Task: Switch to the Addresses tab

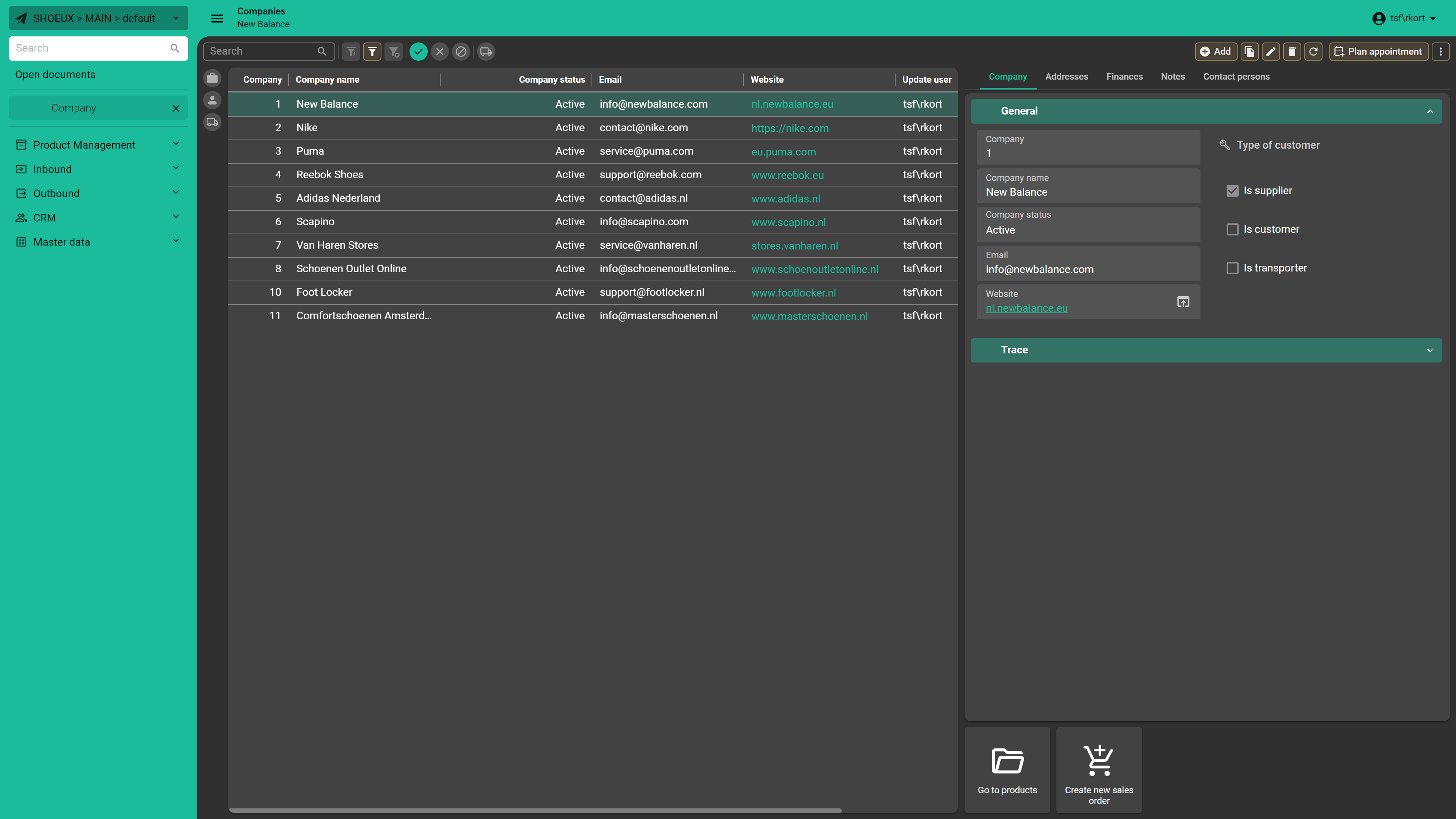Action: 1066,76
